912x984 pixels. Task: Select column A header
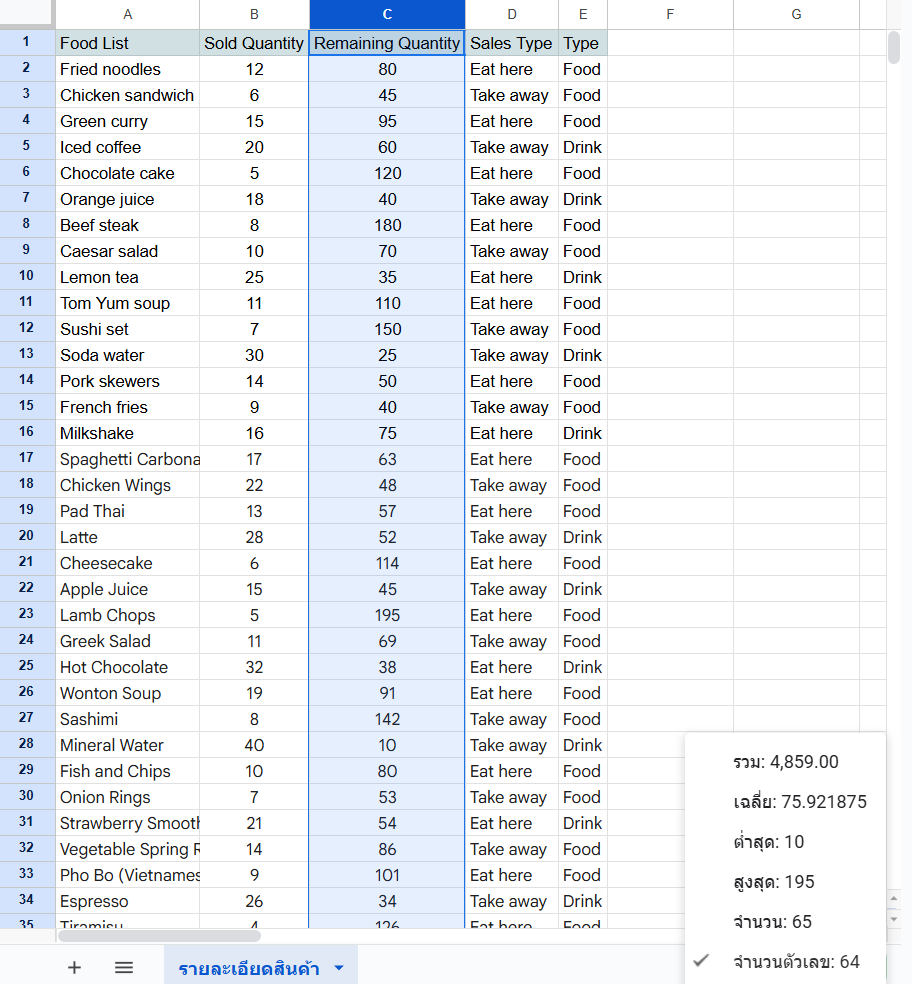[127, 14]
